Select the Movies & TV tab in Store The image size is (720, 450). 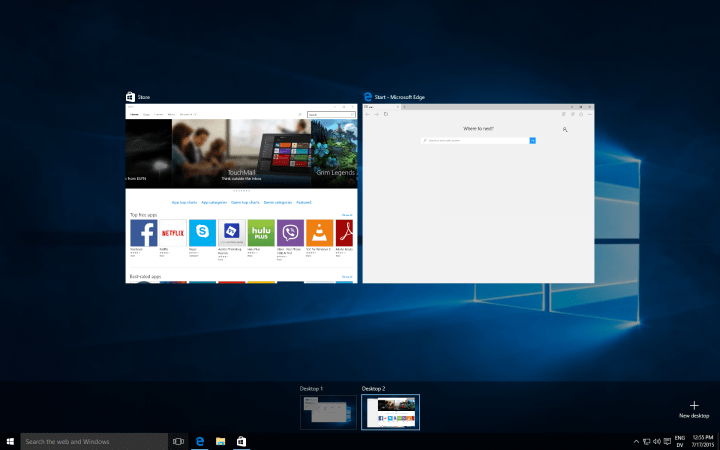(188, 114)
